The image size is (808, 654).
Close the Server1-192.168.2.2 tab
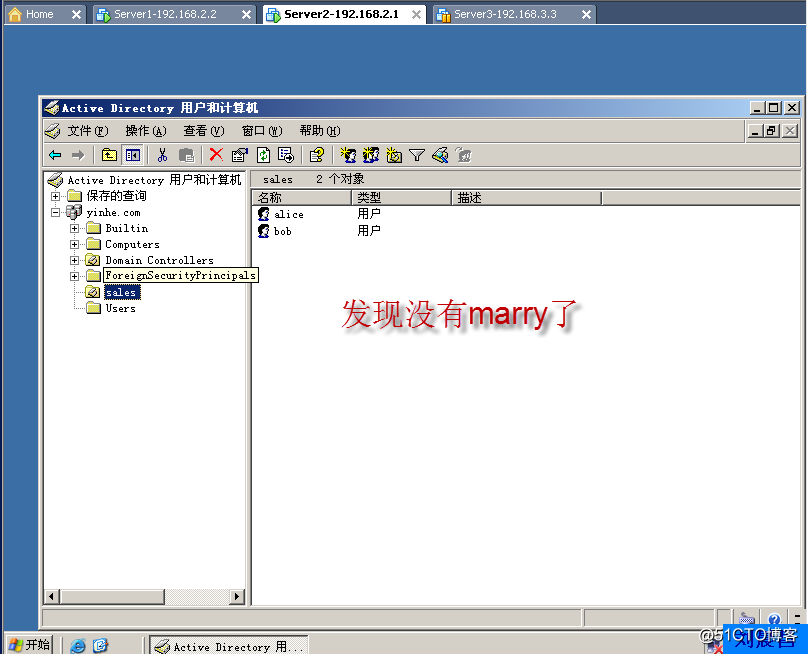(246, 14)
